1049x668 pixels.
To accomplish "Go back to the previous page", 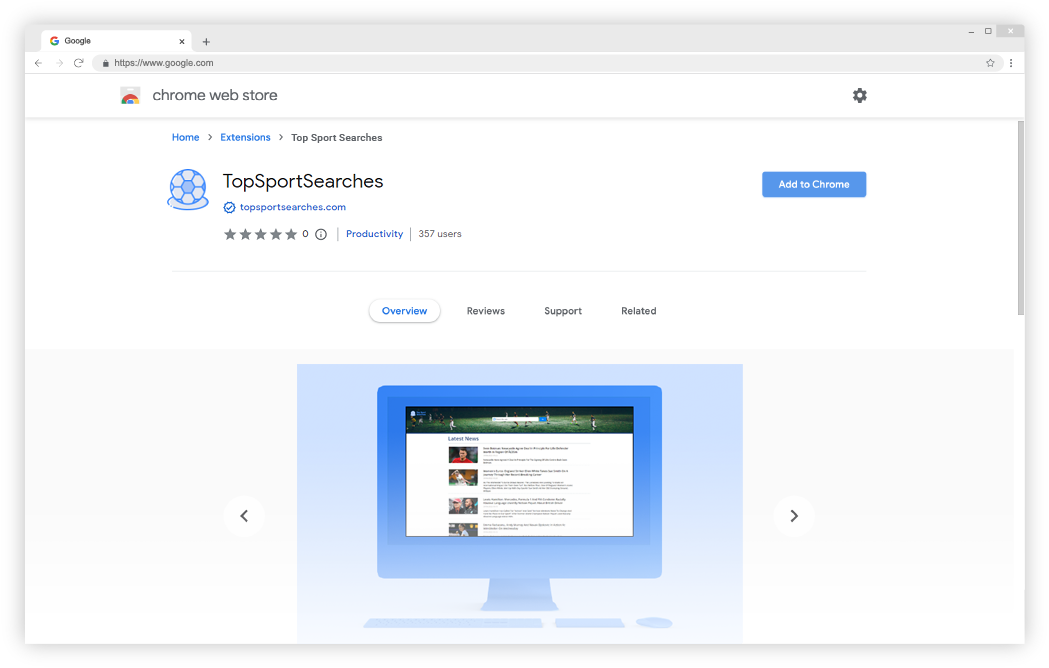I will 38,63.
